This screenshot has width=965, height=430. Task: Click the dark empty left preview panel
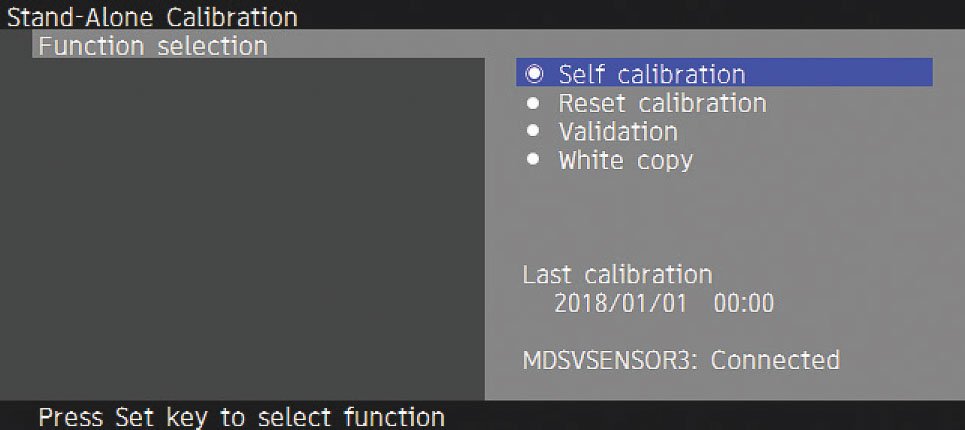(x=242, y=229)
